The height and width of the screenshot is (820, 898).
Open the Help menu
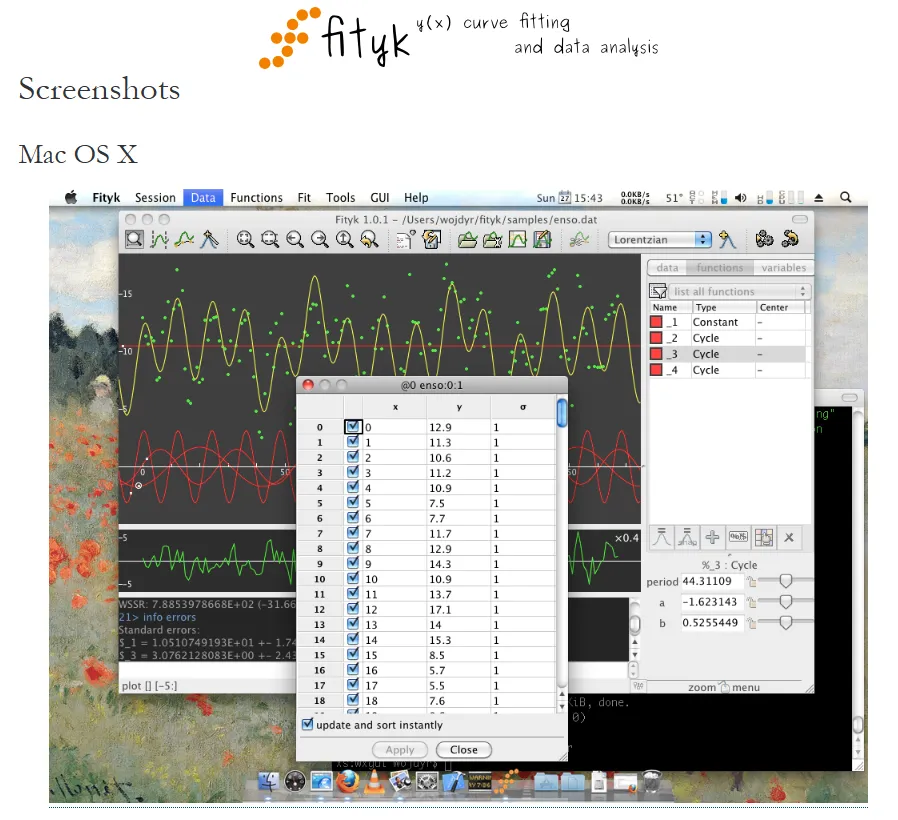click(416, 198)
